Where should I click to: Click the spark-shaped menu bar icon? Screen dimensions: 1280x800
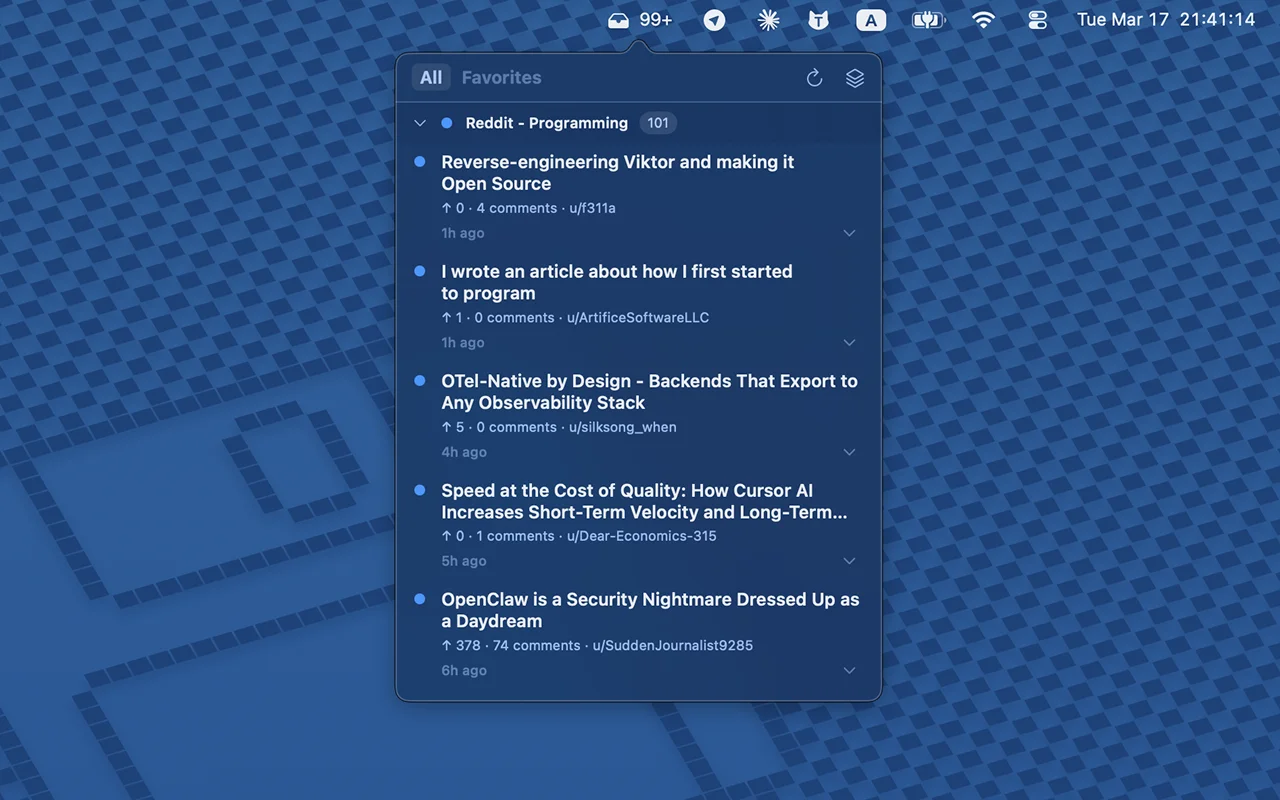[x=768, y=19]
